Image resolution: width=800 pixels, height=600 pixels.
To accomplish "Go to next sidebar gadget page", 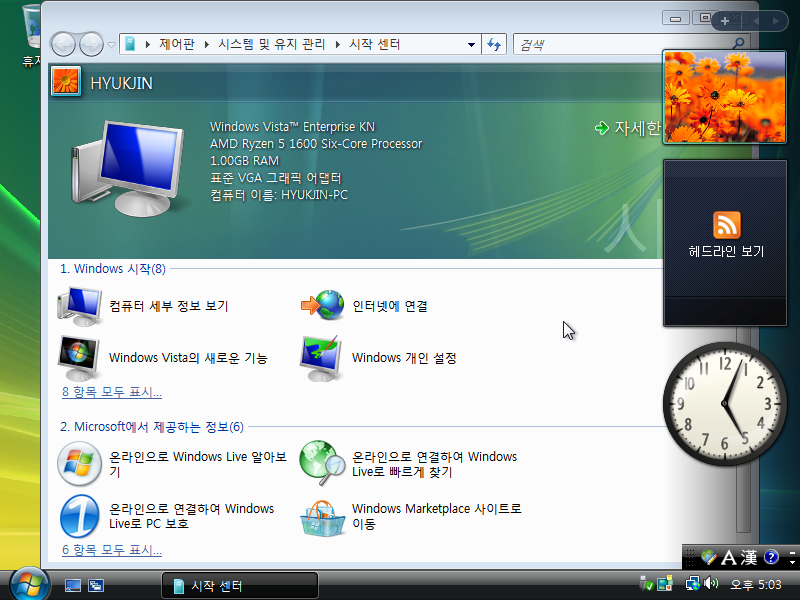I will pyautogui.click(x=776, y=21).
